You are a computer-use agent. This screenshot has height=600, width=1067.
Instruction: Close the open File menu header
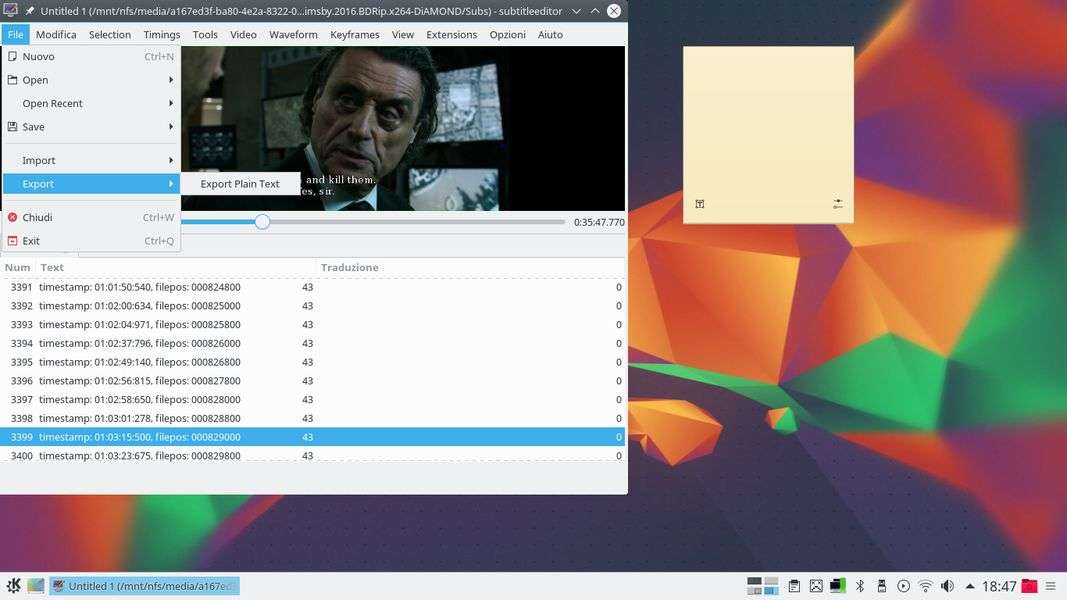[x=15, y=35]
